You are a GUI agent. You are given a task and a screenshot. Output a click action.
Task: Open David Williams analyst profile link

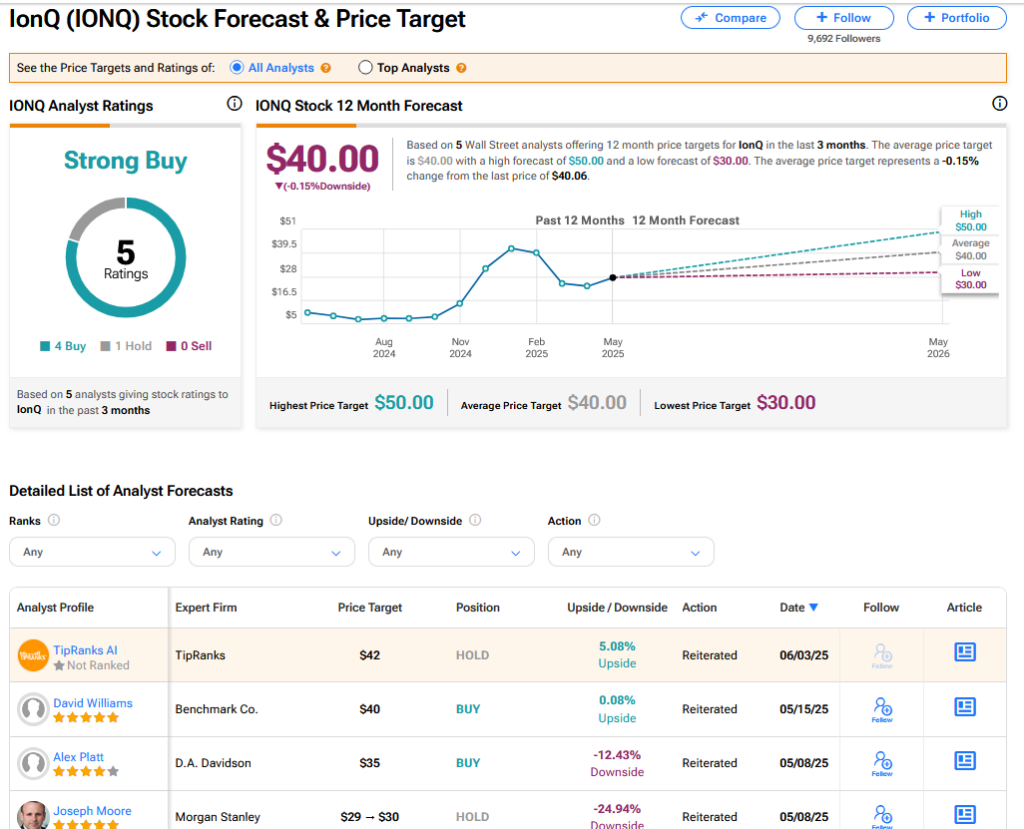(x=93, y=703)
